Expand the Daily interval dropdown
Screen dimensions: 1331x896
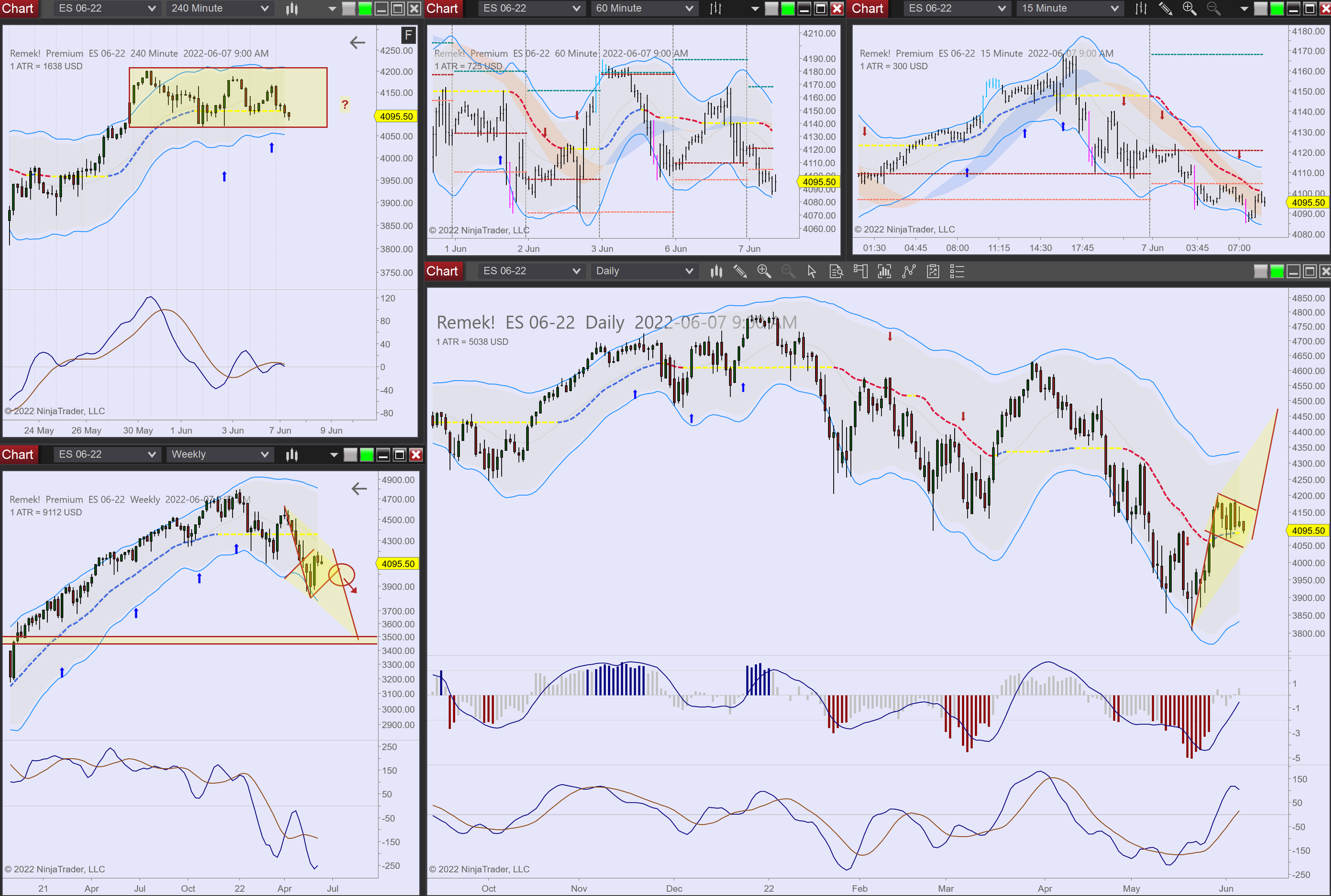click(644, 272)
